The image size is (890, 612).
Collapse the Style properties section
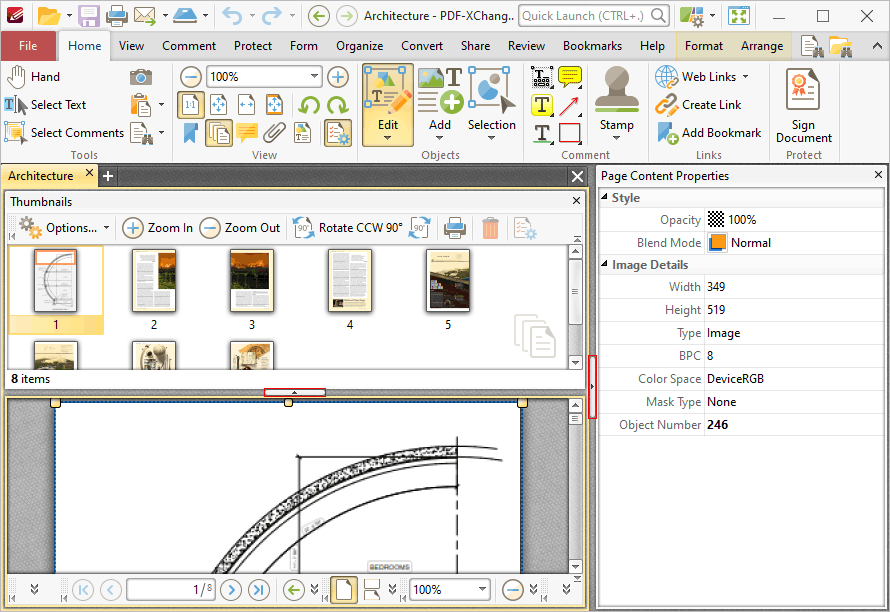pyautogui.click(x=604, y=197)
